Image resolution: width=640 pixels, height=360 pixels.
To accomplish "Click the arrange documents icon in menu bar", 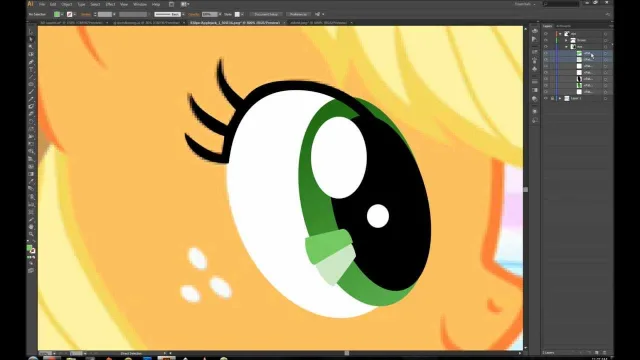I will click(x=184, y=4).
